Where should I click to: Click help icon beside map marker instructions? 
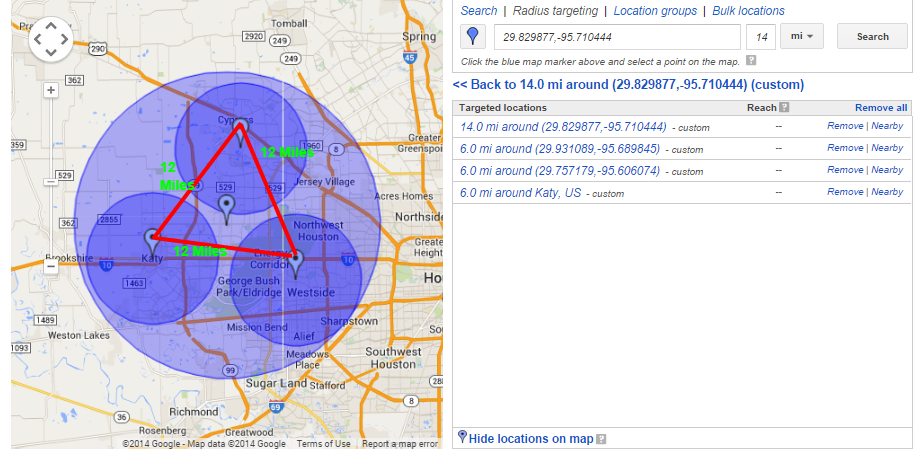click(x=751, y=61)
